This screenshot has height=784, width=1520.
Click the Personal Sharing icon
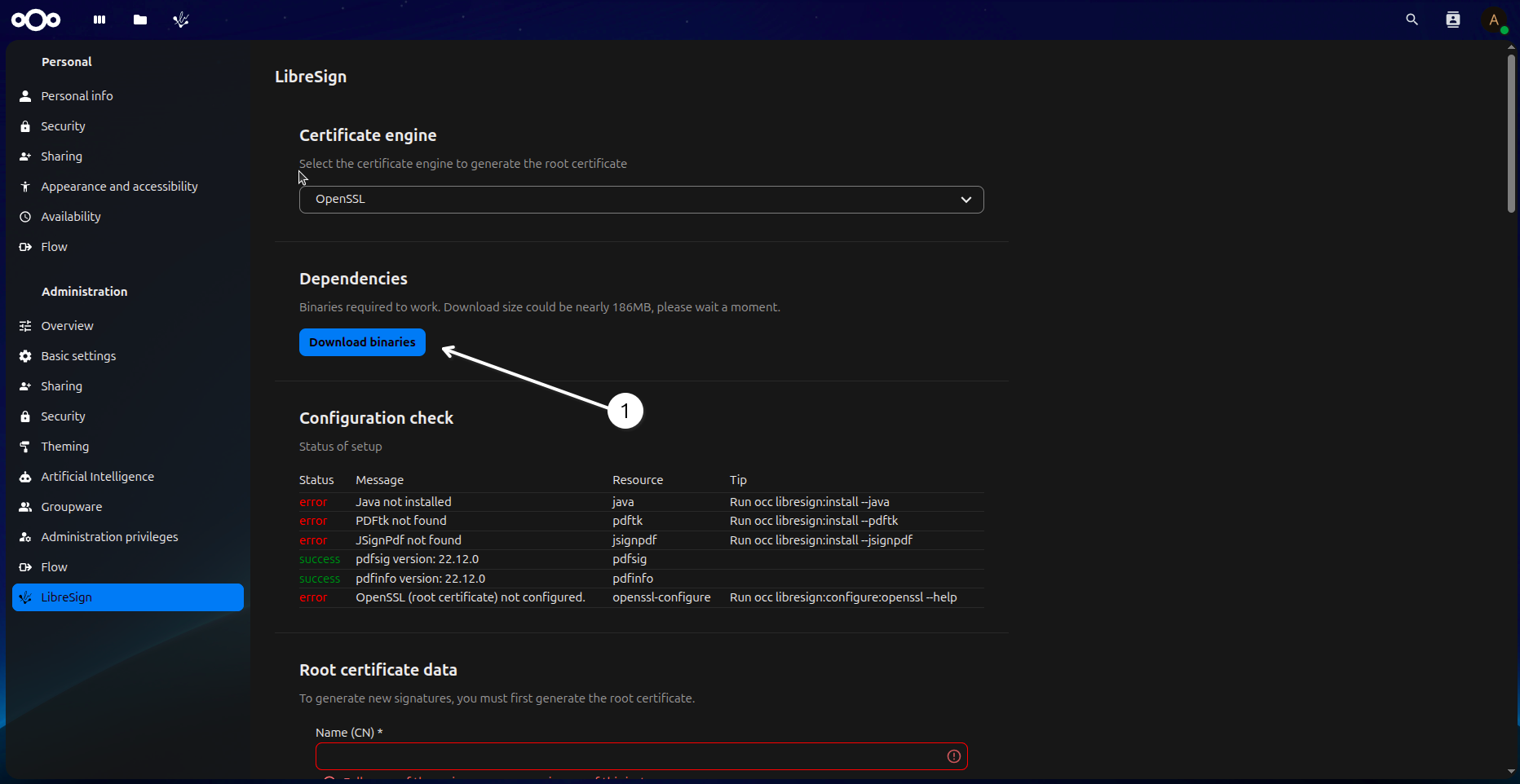[x=25, y=156]
